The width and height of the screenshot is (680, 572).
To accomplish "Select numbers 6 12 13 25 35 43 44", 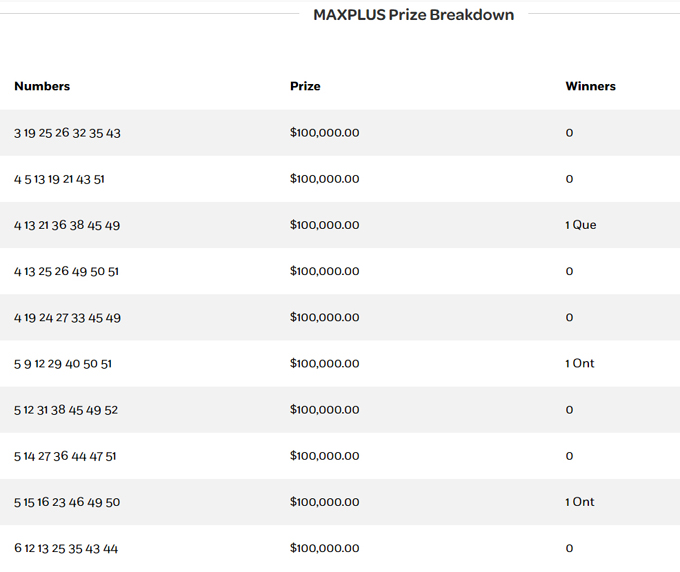I will point(66,548).
